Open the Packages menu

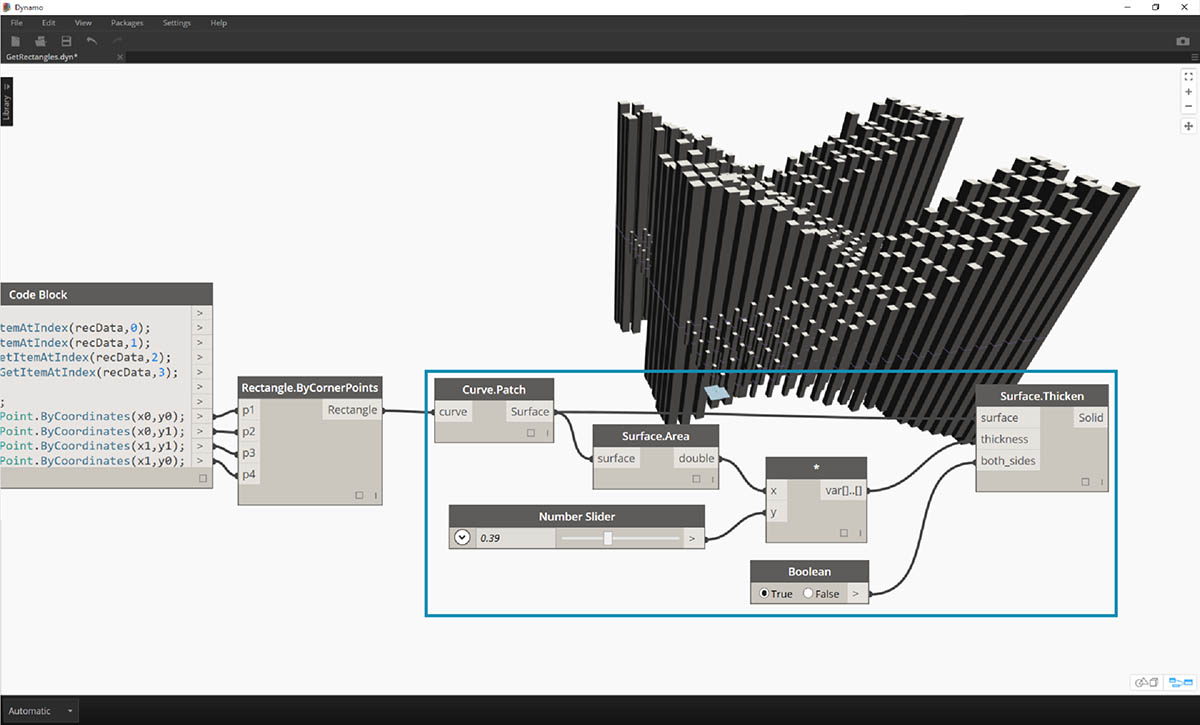click(127, 22)
